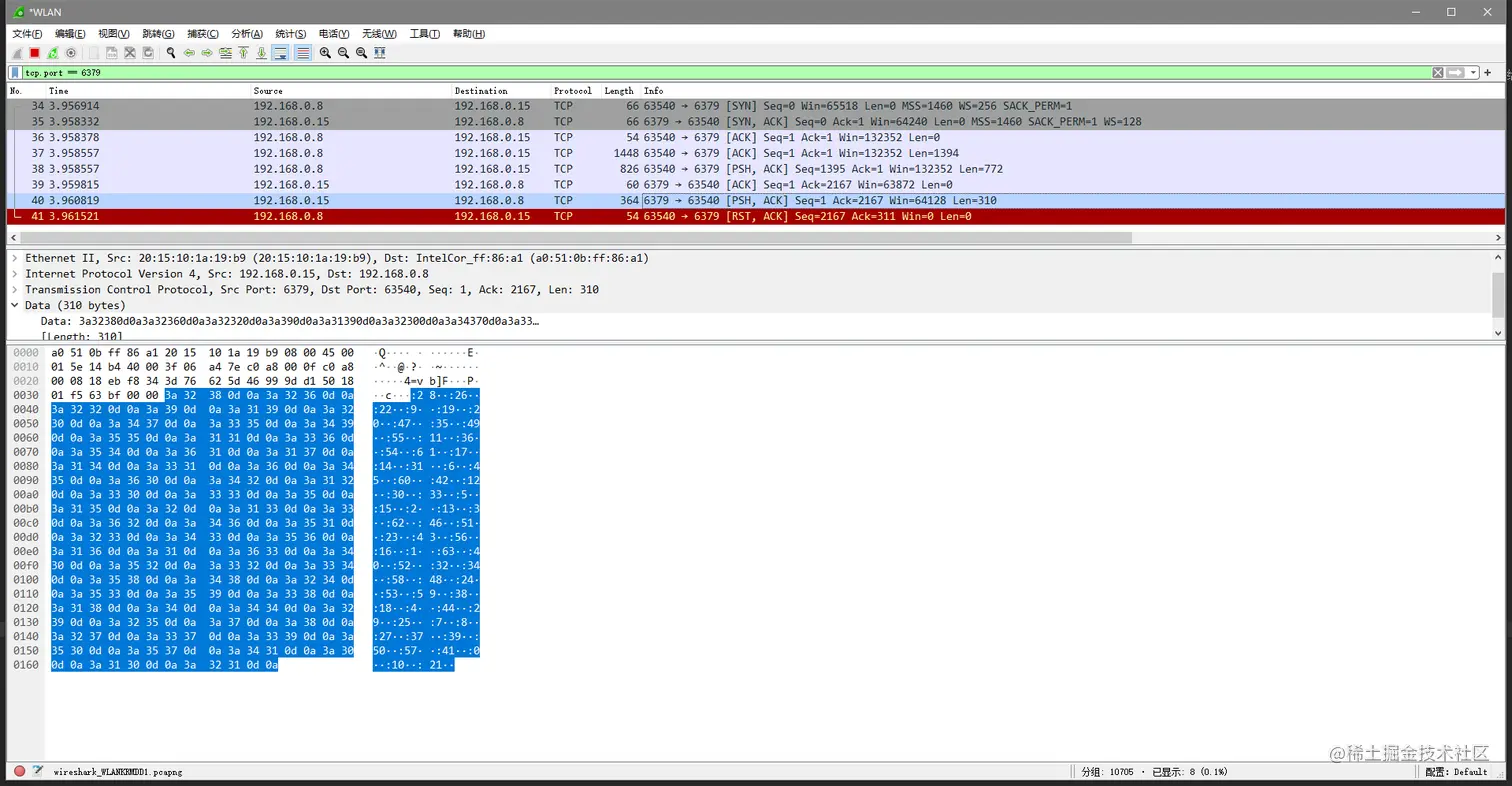1512x786 pixels.
Task: Toggle auto-scroll during live capture
Action: (280, 53)
